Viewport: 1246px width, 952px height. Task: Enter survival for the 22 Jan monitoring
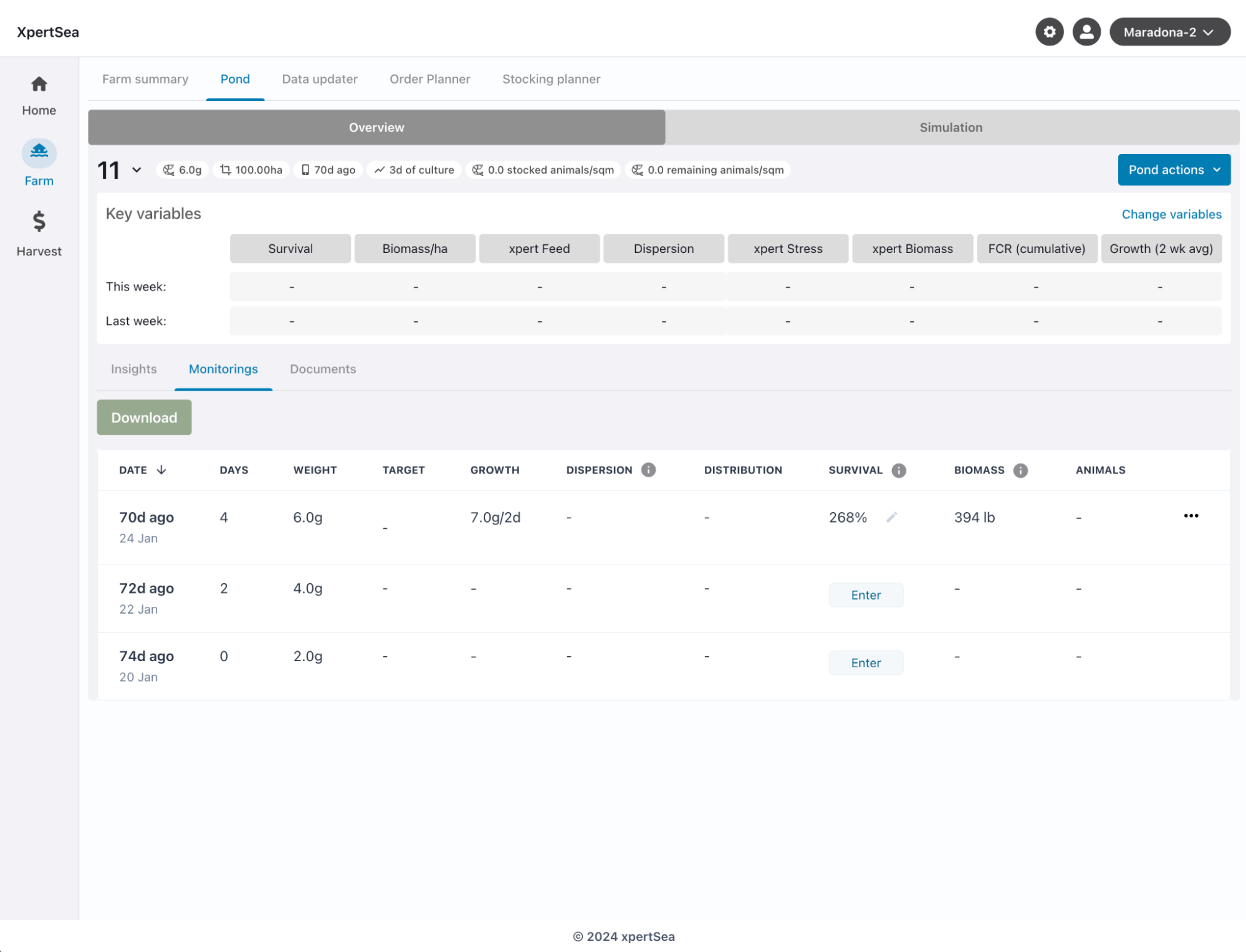pyautogui.click(x=865, y=594)
